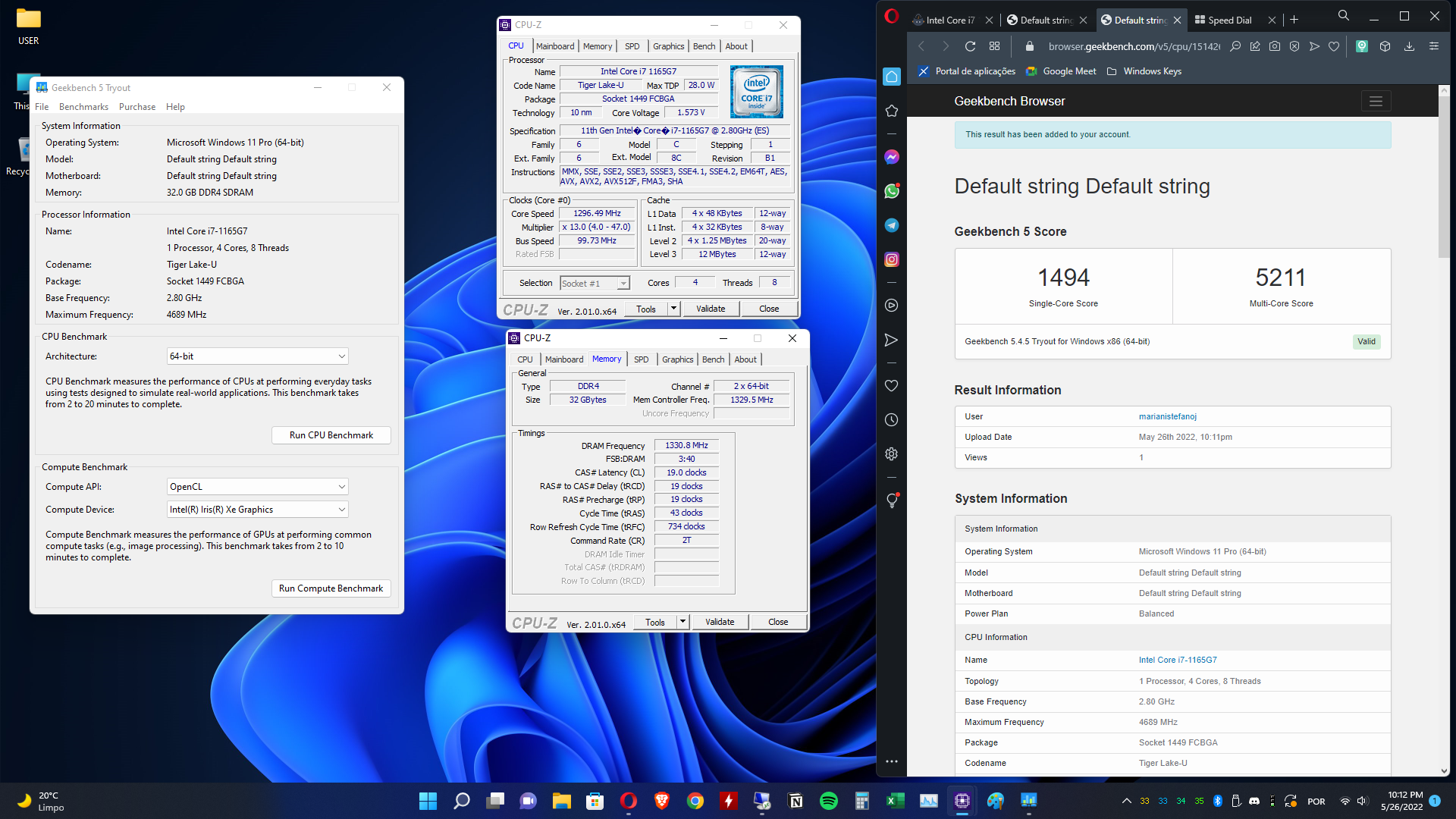Open Compute Device Intel Iris Xe dropdown
The height and width of the screenshot is (819, 1456).
(258, 510)
